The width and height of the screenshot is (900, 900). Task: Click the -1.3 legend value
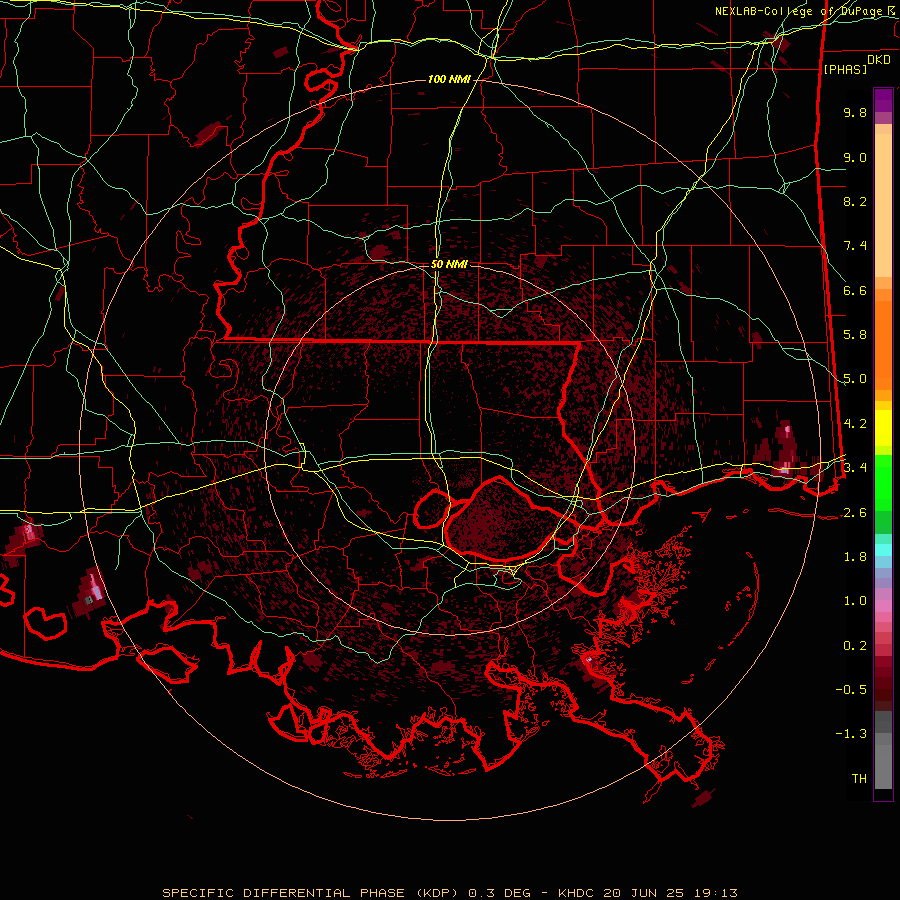[851, 734]
